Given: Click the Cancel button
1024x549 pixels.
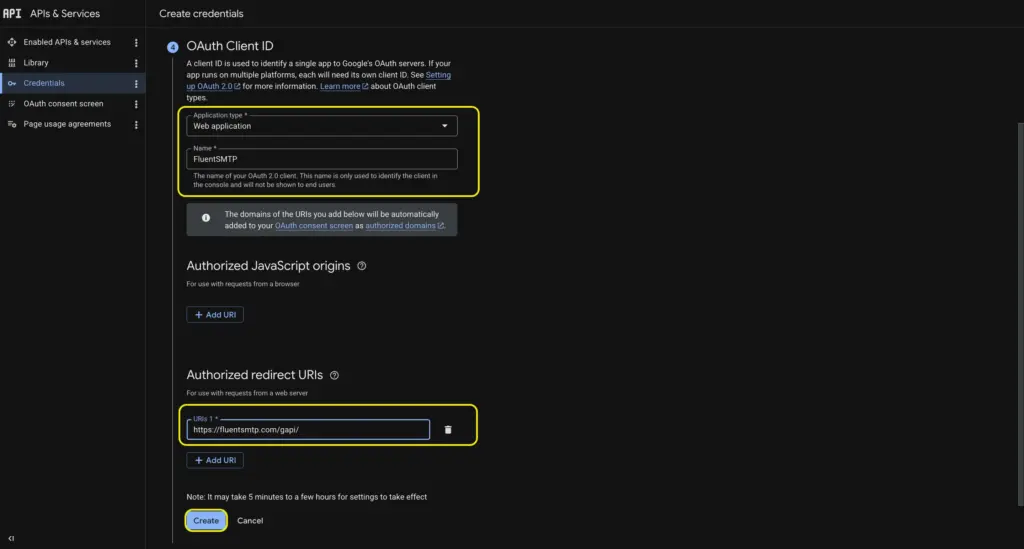Looking at the screenshot, I should tap(250, 520).
